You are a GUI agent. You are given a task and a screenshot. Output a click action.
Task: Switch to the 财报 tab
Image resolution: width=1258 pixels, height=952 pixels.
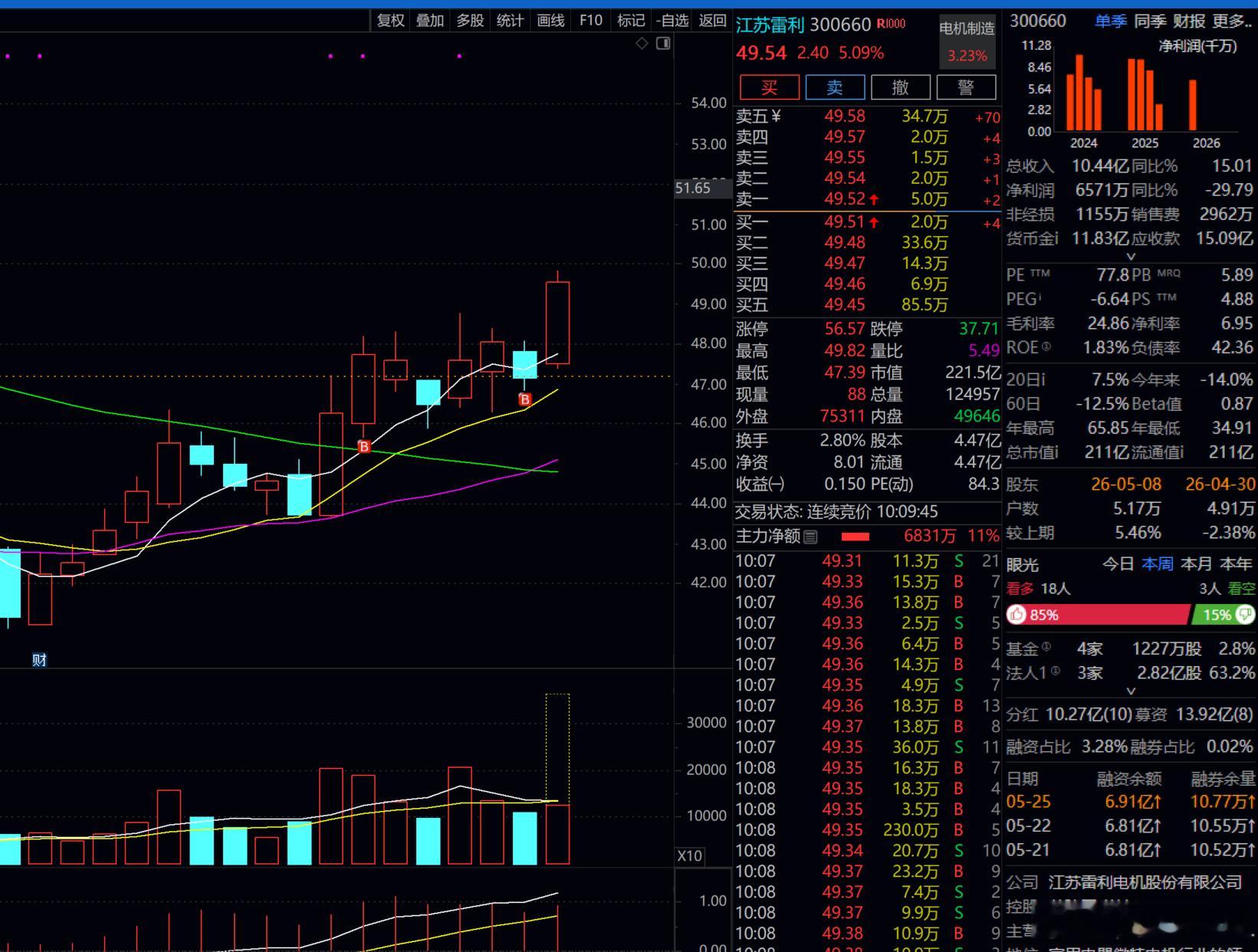pyautogui.click(x=1189, y=21)
